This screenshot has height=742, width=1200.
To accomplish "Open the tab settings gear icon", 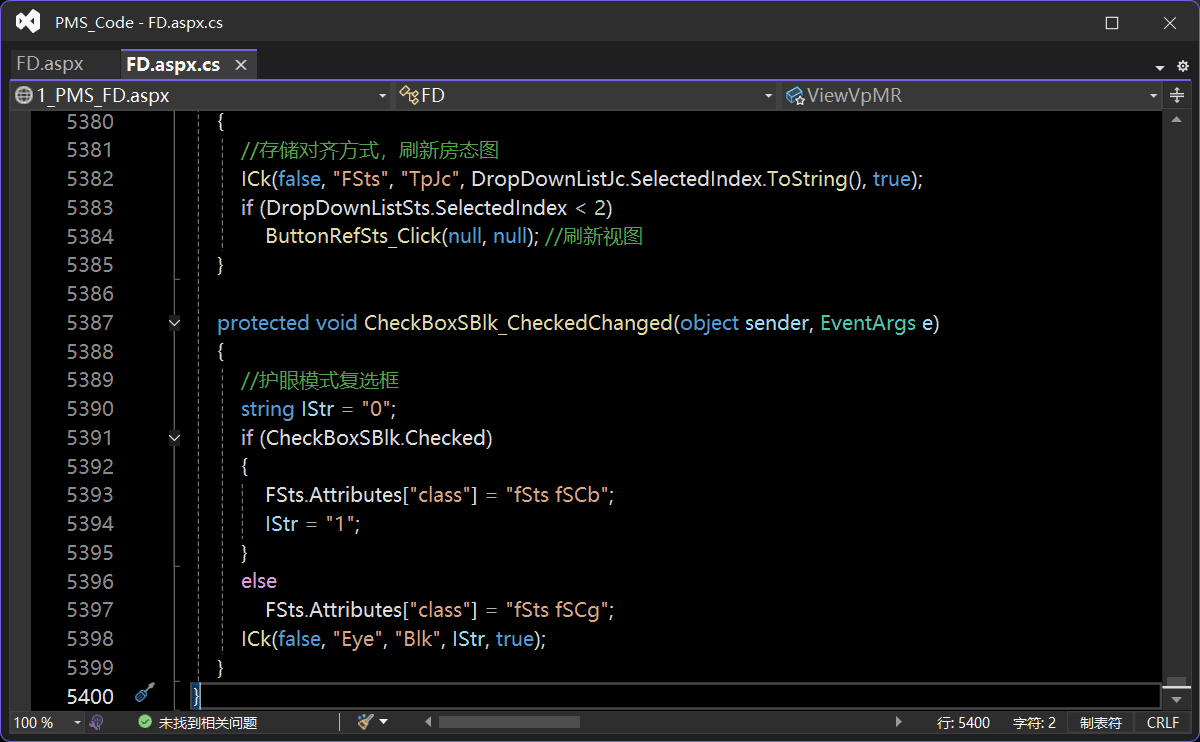I will [1183, 66].
